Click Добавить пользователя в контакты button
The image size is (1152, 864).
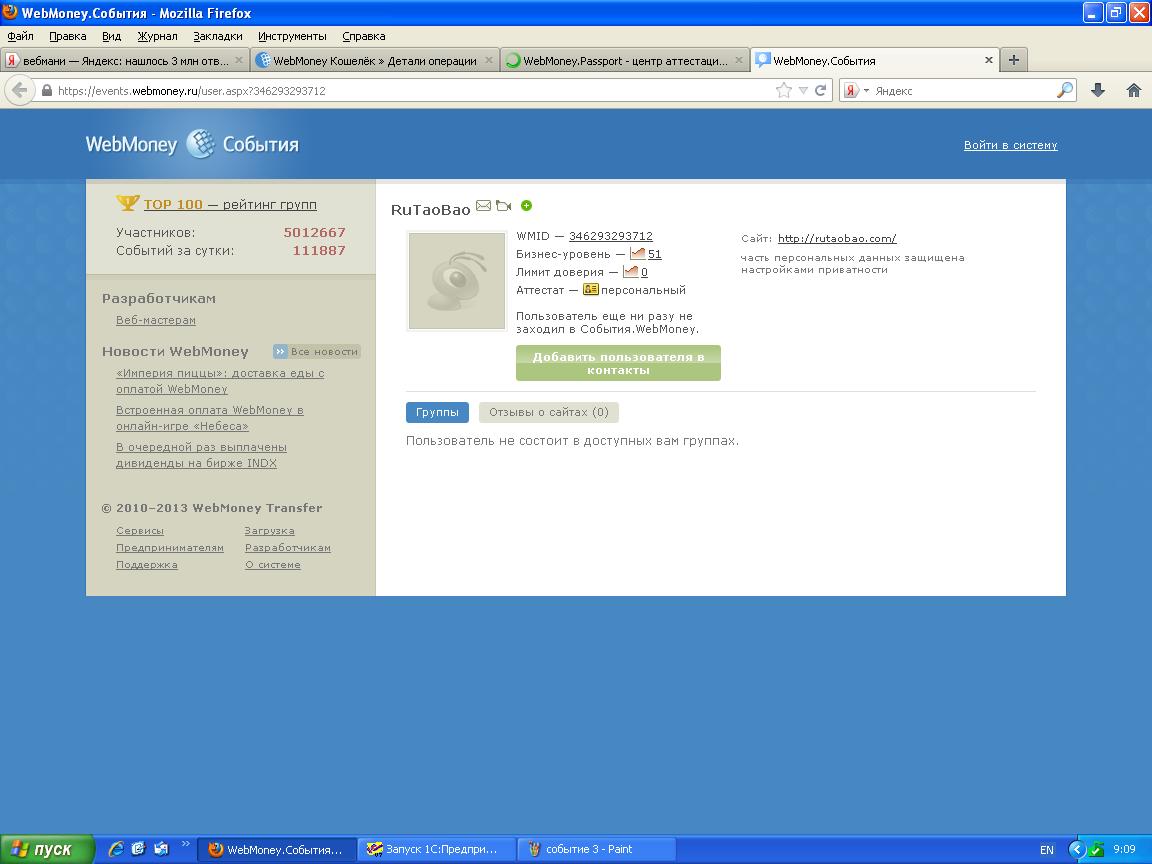(x=618, y=363)
